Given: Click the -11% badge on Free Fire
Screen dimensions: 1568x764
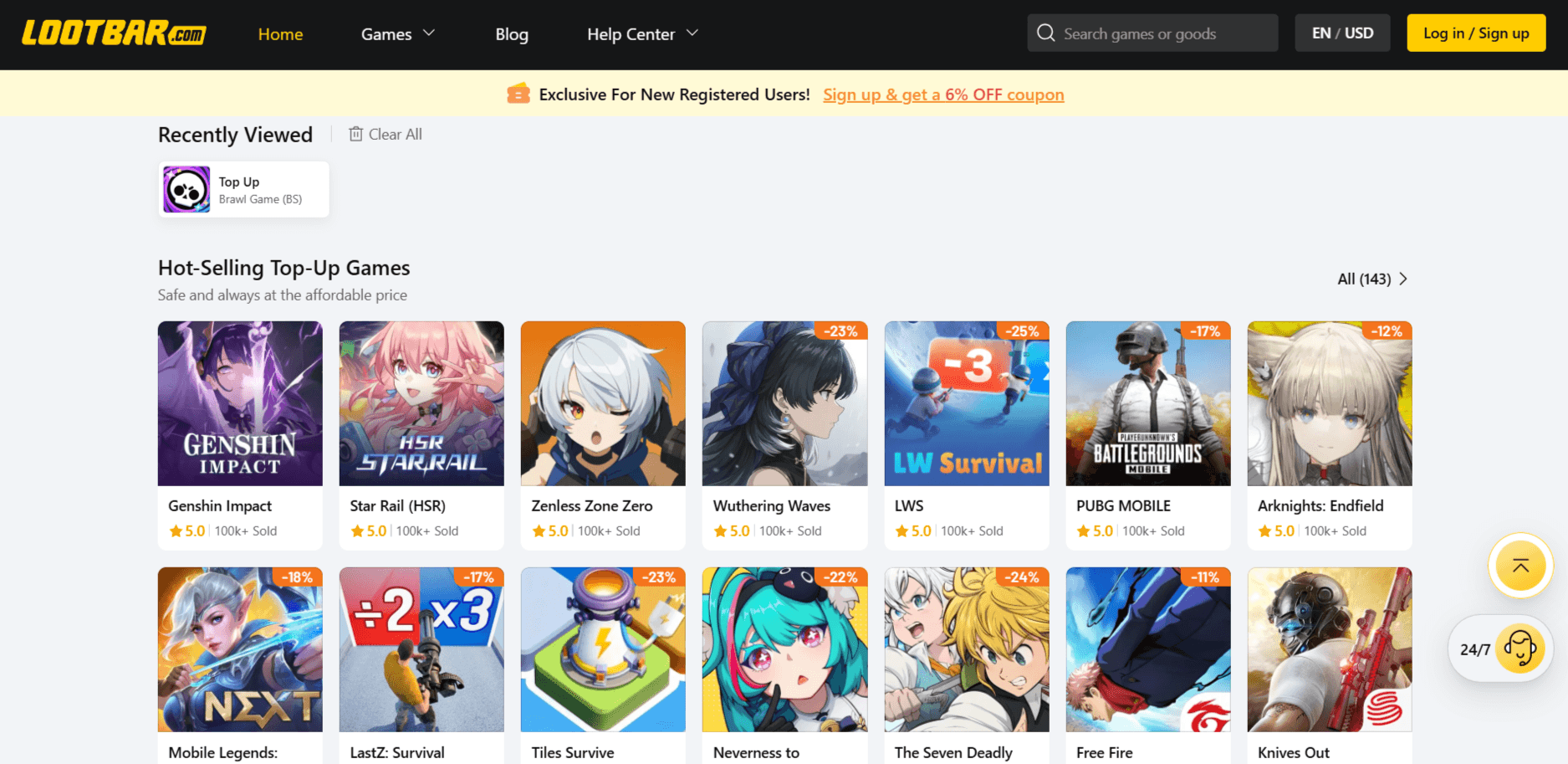Looking at the screenshot, I should 1204,577.
